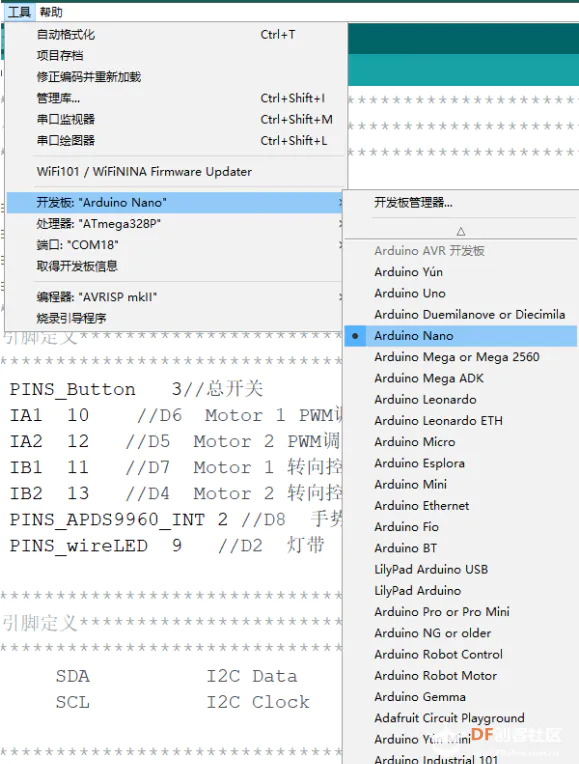This screenshot has width=579, height=764.
Task: Select the Arduino Micro board
Action: [x=461, y=442]
